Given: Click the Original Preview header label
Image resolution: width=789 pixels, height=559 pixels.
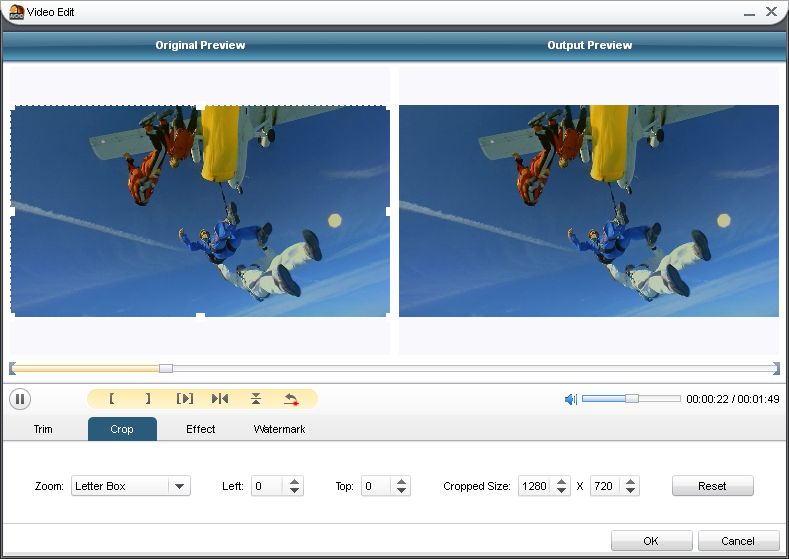Looking at the screenshot, I should (200, 45).
